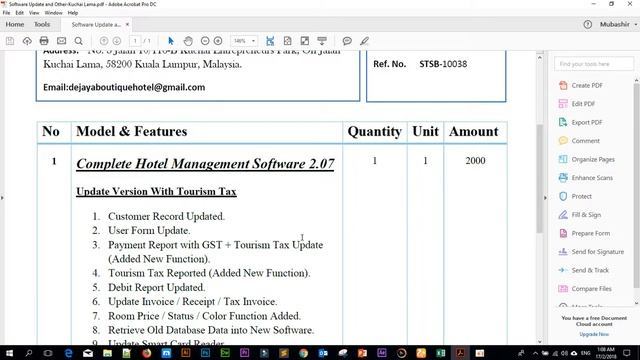Add a sticky note comment
The image size is (640, 360).
[x=347, y=41]
